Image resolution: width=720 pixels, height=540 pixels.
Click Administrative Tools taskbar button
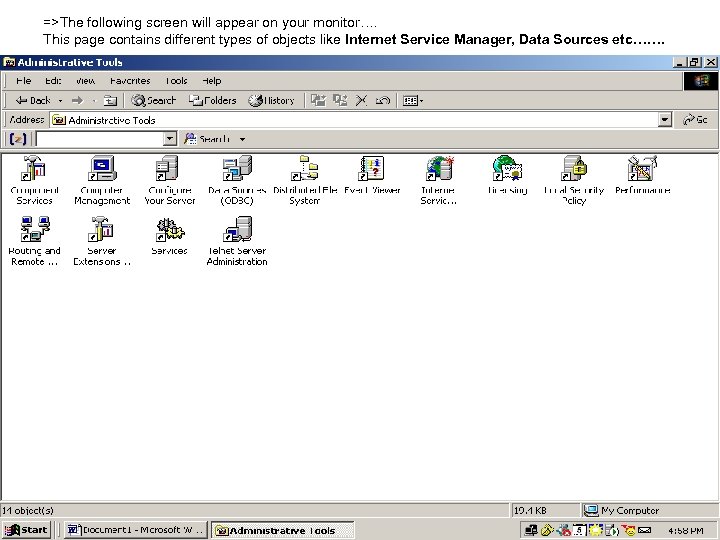[282, 530]
